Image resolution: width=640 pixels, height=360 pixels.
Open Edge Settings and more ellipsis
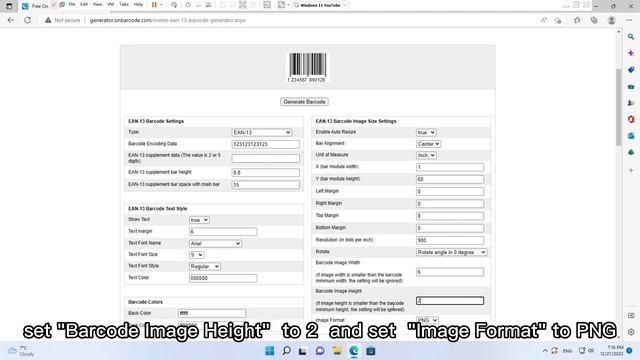(x=629, y=20)
